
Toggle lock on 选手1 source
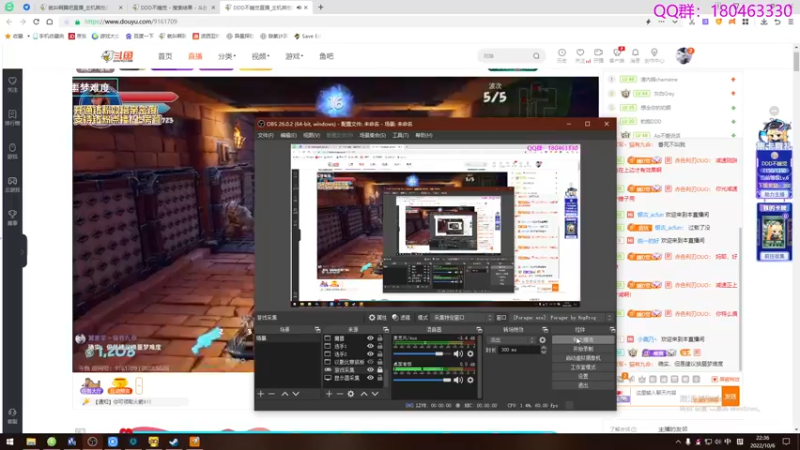[380, 346]
